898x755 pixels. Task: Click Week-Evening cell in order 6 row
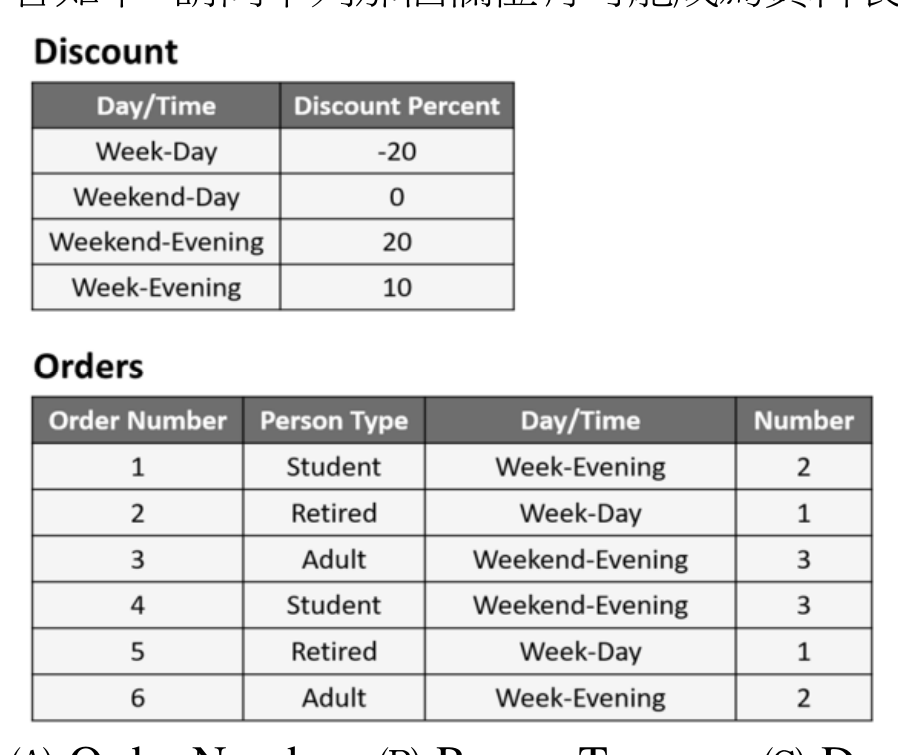tap(580, 698)
